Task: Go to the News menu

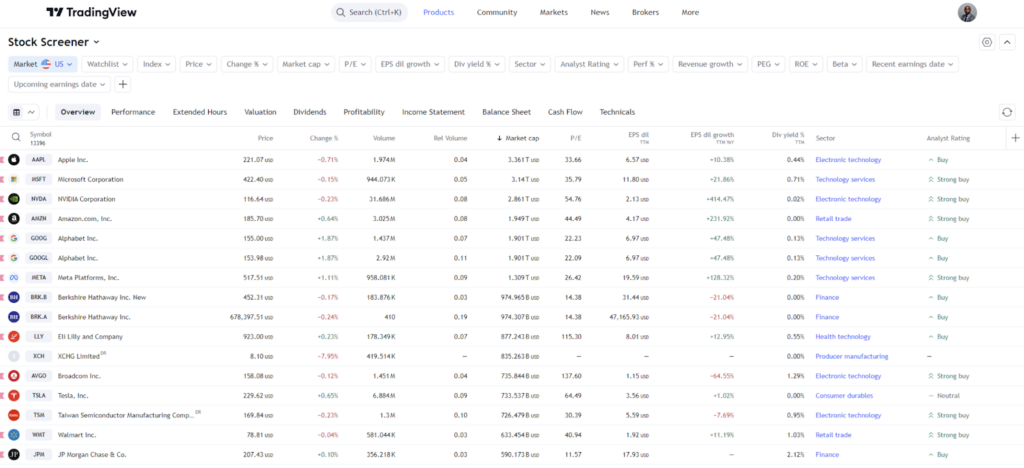Action: pos(600,12)
